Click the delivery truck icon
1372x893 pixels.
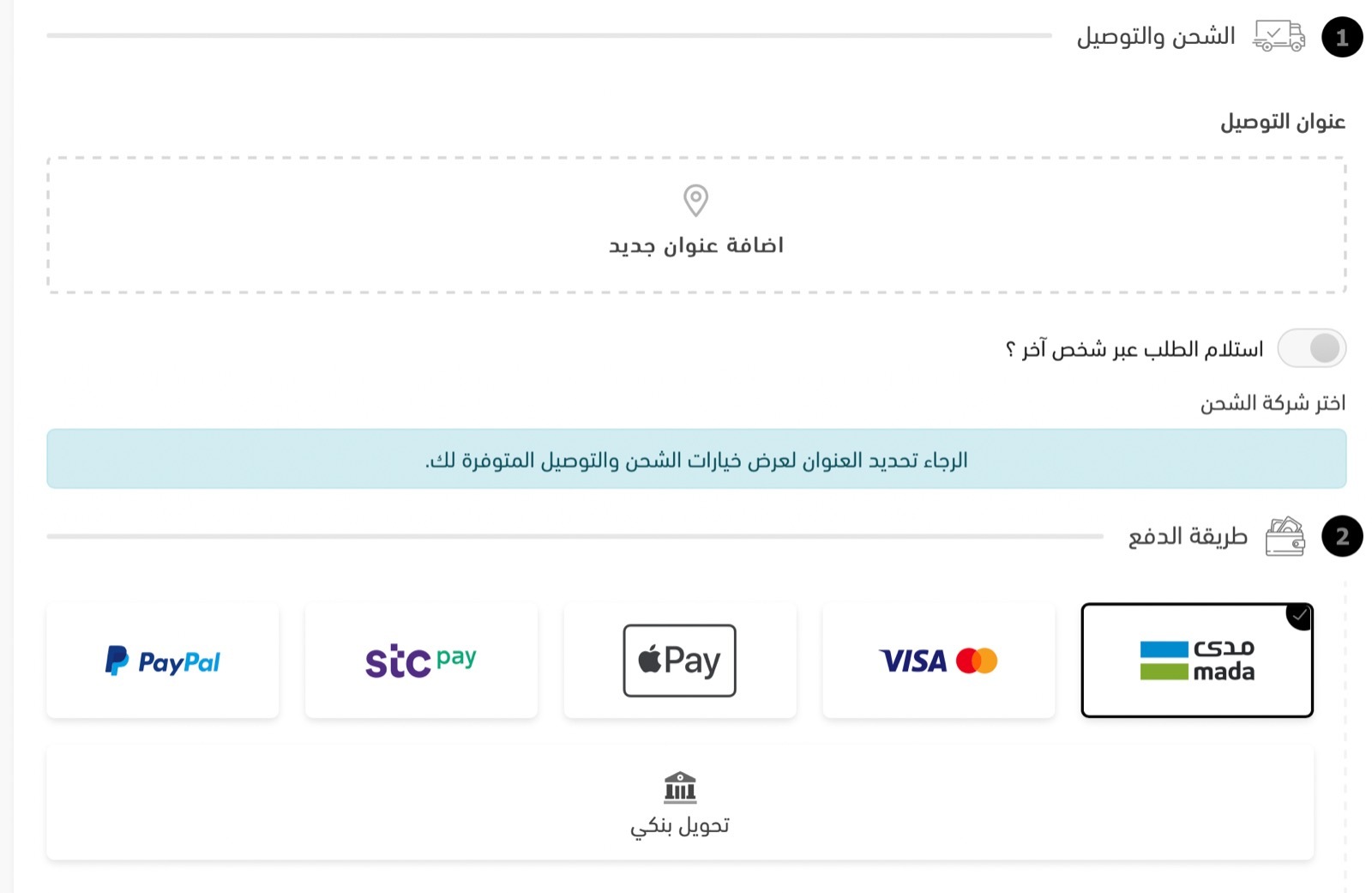tap(1279, 36)
